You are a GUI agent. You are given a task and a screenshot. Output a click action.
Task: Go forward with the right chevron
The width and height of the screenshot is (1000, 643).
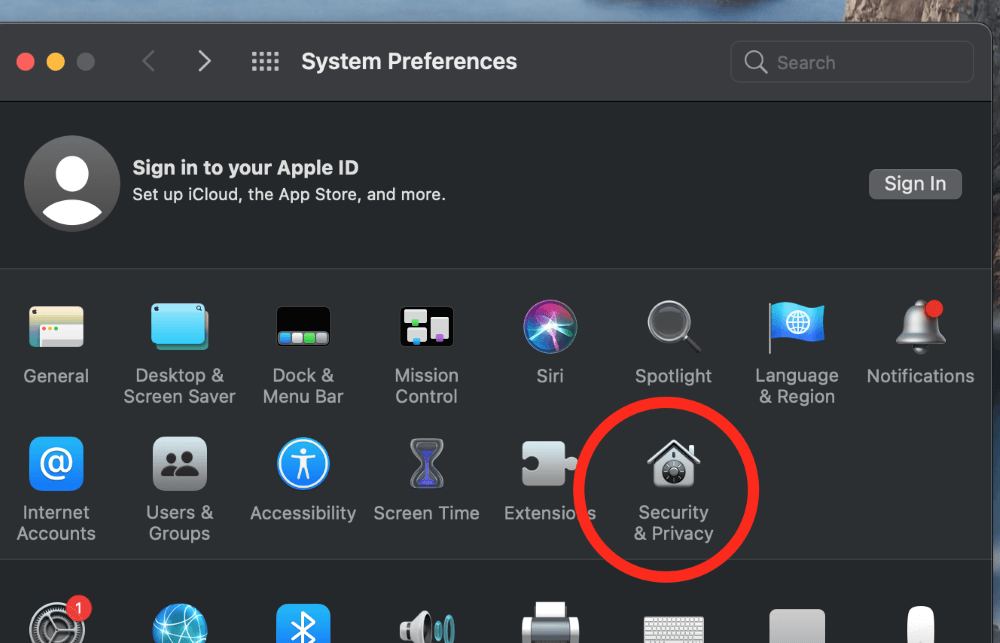click(204, 61)
